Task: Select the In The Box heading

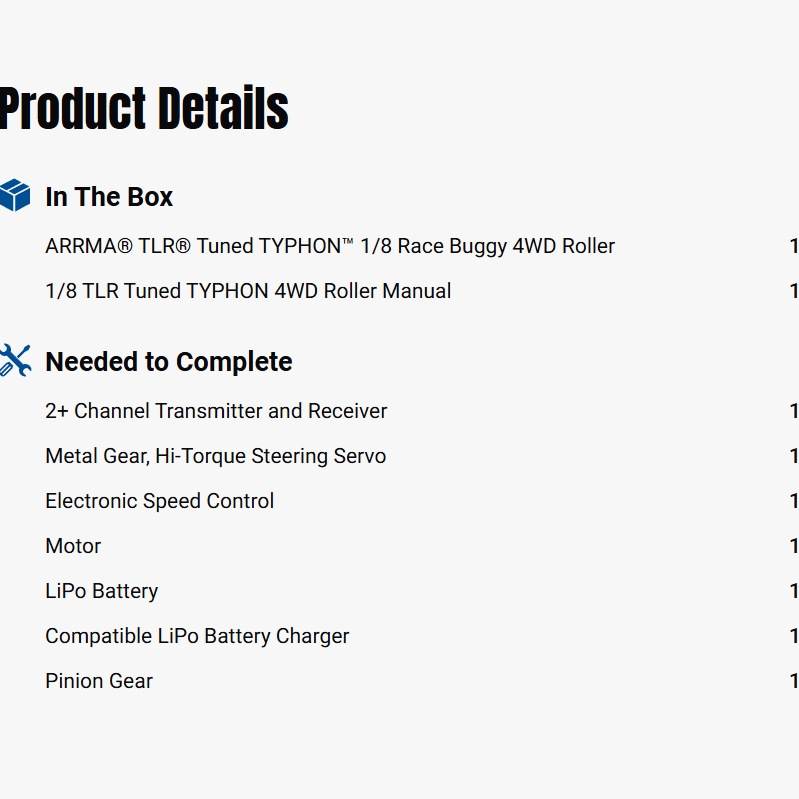Action: point(109,197)
